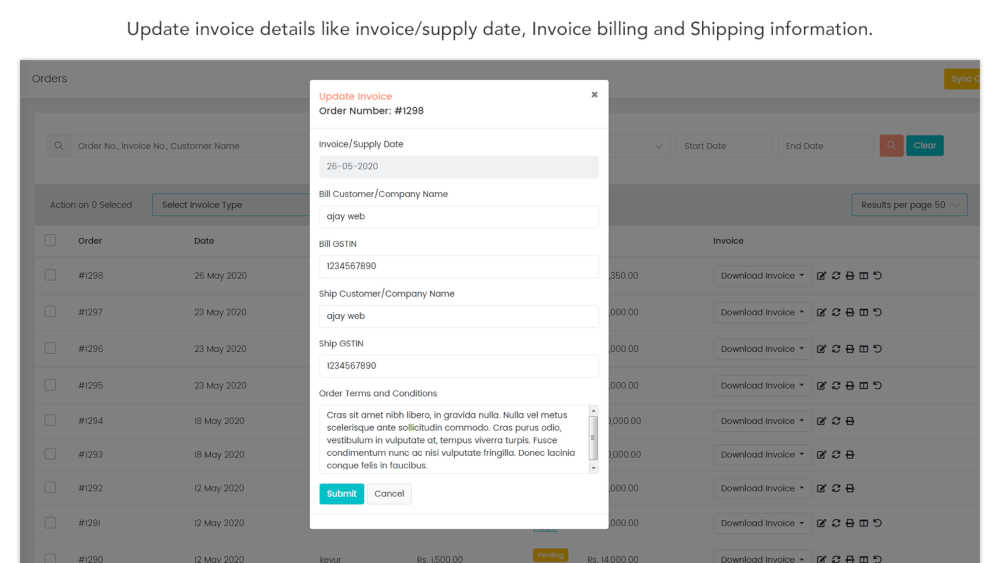Click the undo icon for order #1296
Viewport: 1000px width, 563px height.
[878, 349]
